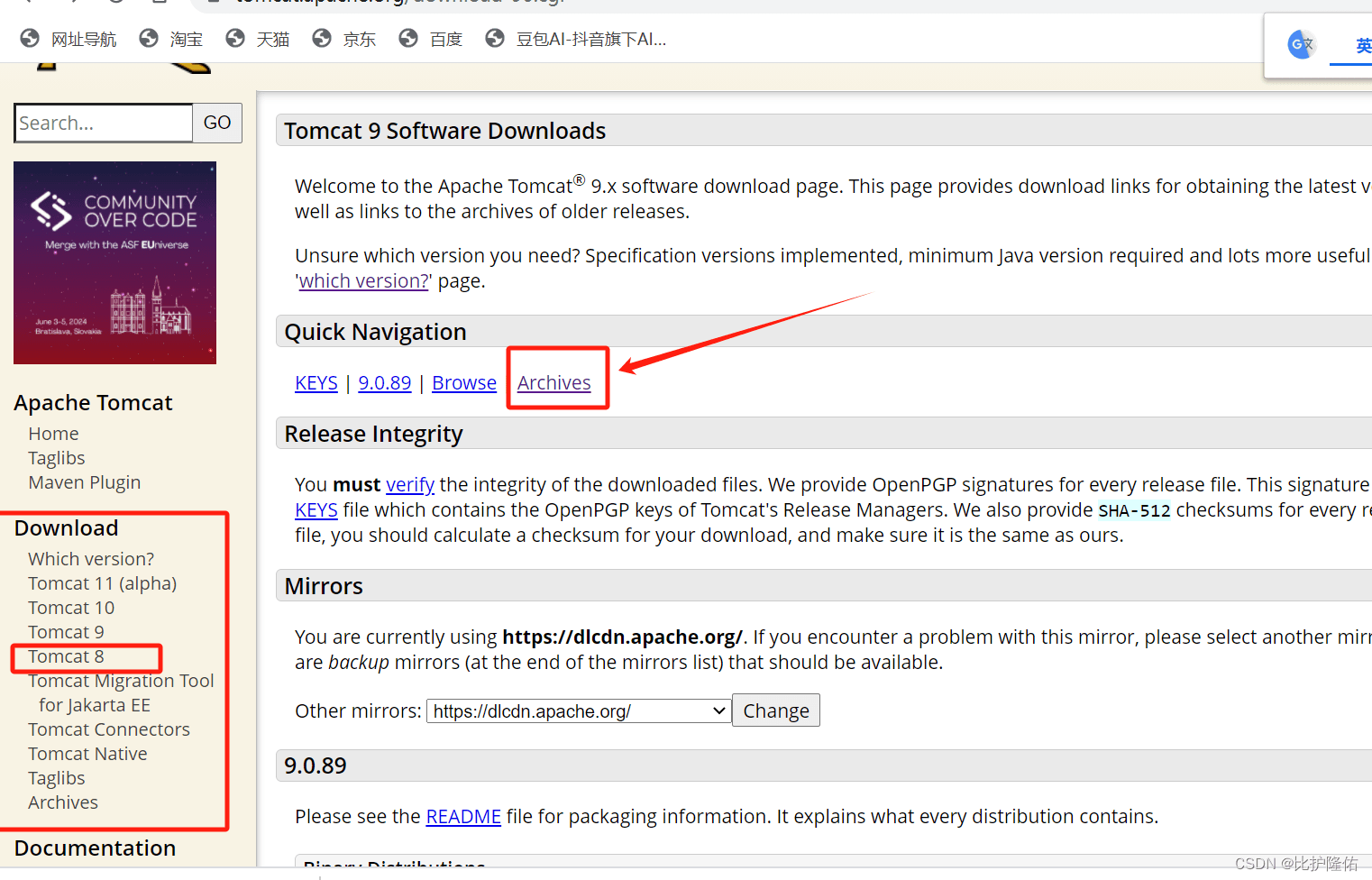
Task: Go to Home in sidebar
Action: coord(54,434)
